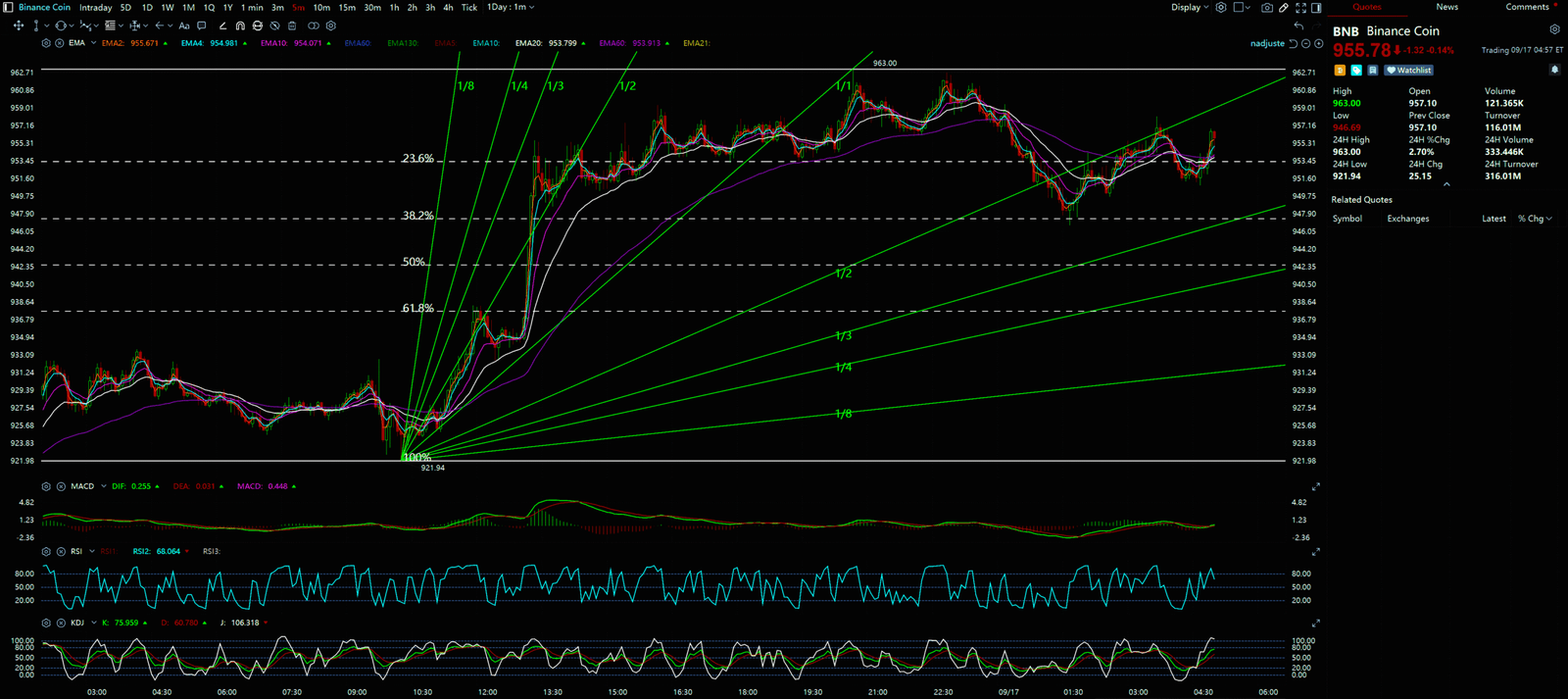Switch to the News tab
This screenshot has width=1568, height=699.
click(x=1447, y=7)
